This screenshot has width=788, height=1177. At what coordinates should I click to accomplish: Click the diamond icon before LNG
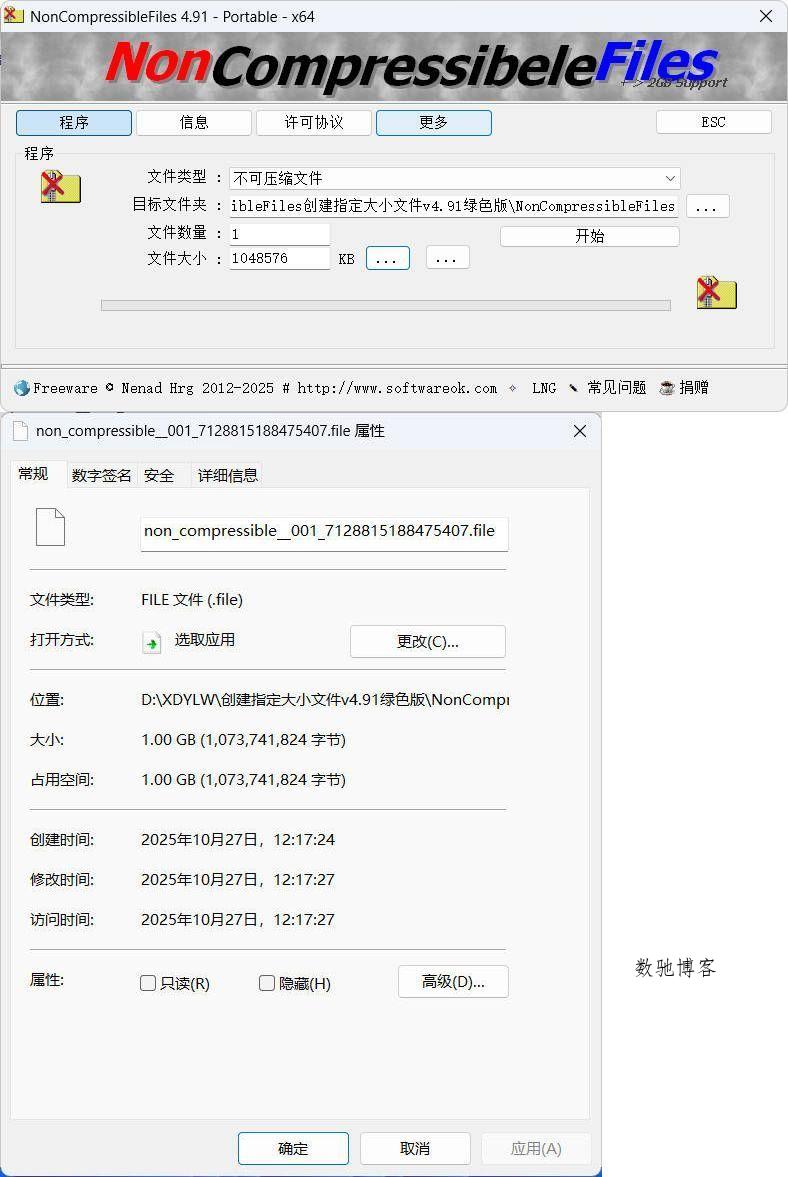[513, 388]
